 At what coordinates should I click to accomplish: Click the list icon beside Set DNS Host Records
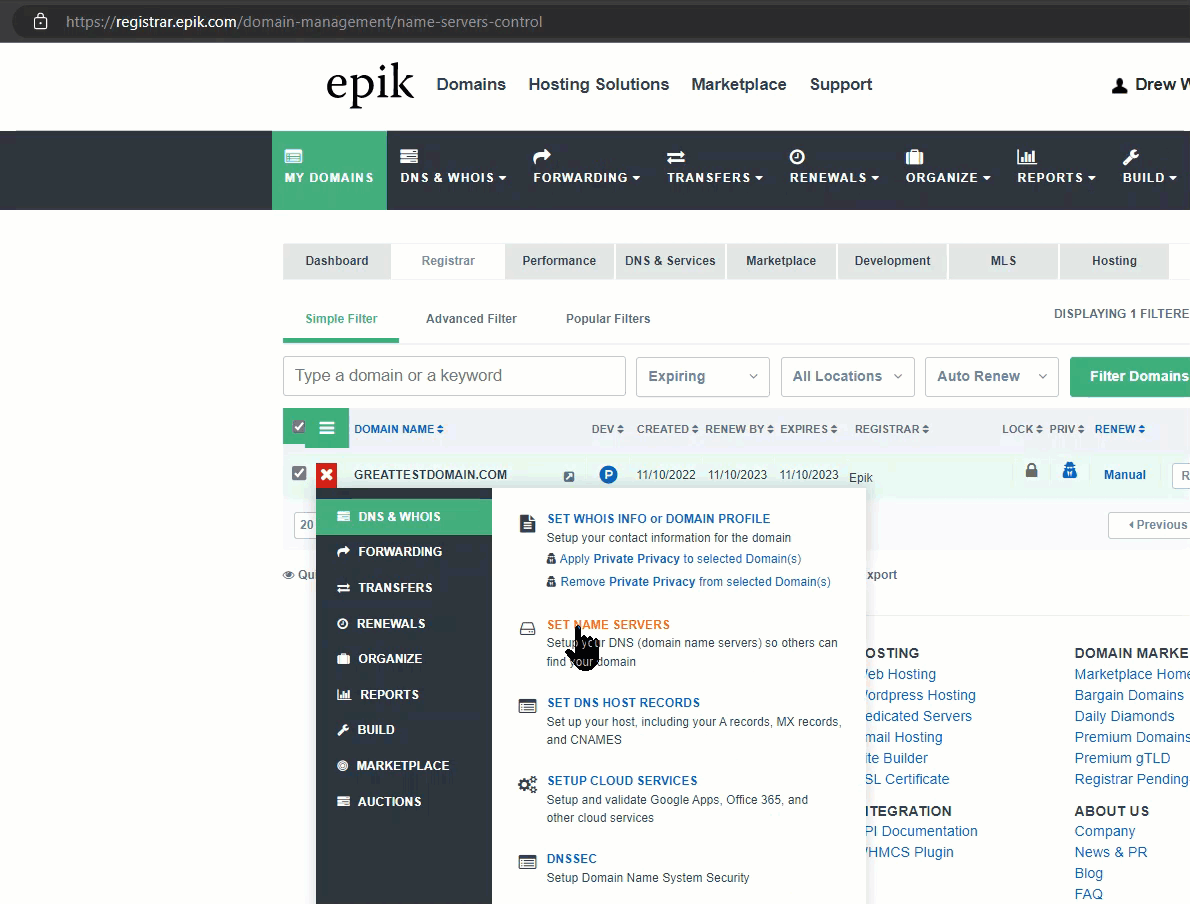pos(527,707)
